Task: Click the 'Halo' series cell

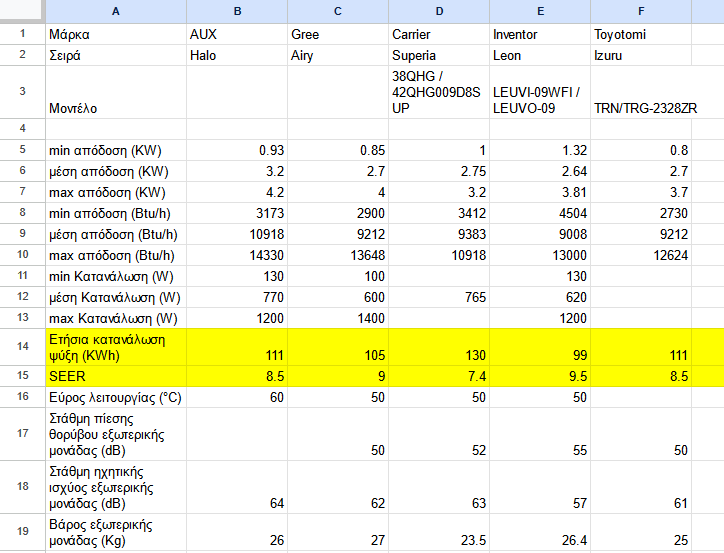Action: pos(237,55)
